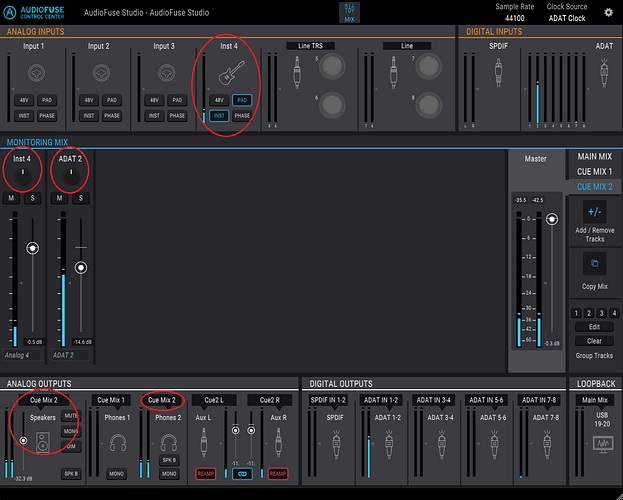Click the Clear group tracks button
The image size is (623, 500).
tap(594, 341)
